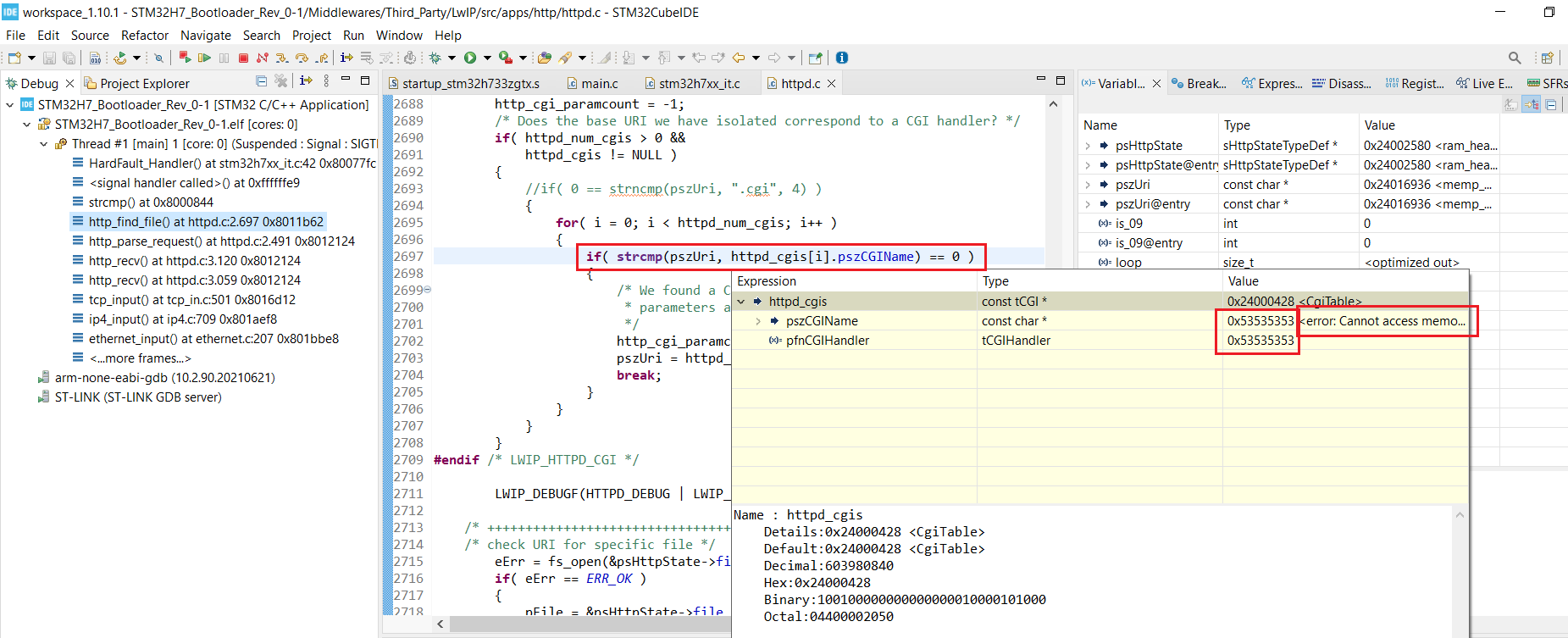Click the Step Into icon
The image size is (1568, 638).
tap(282, 58)
